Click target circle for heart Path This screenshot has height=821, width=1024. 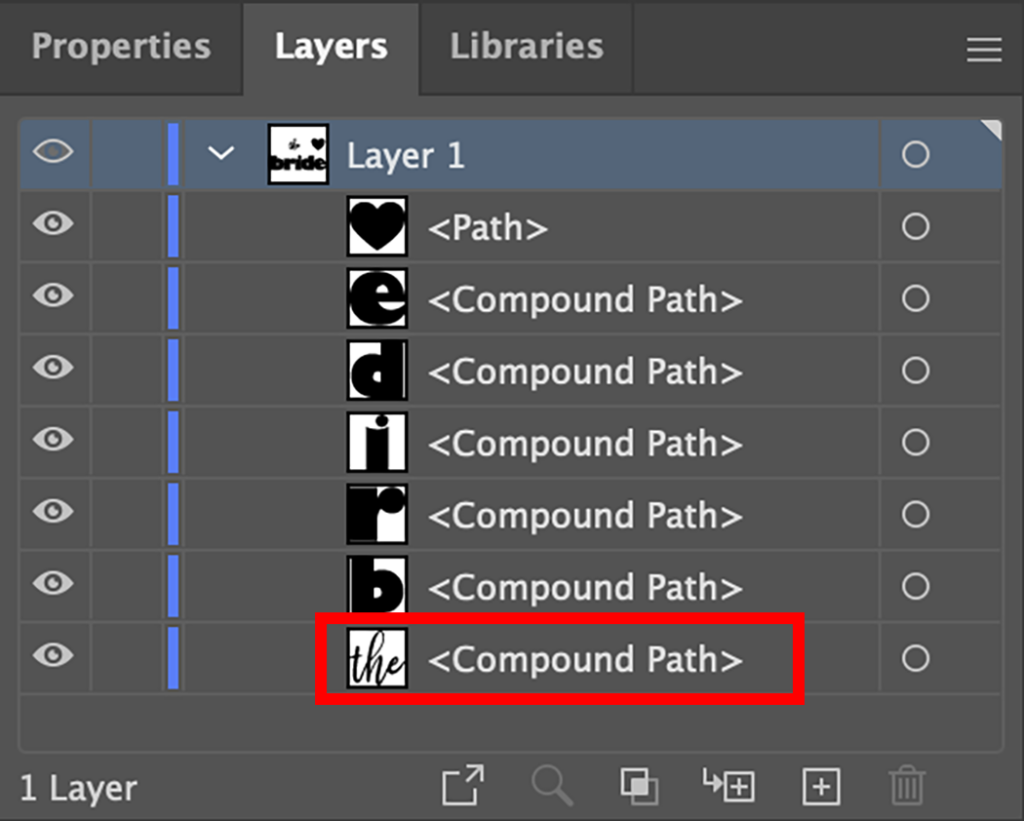click(x=915, y=227)
